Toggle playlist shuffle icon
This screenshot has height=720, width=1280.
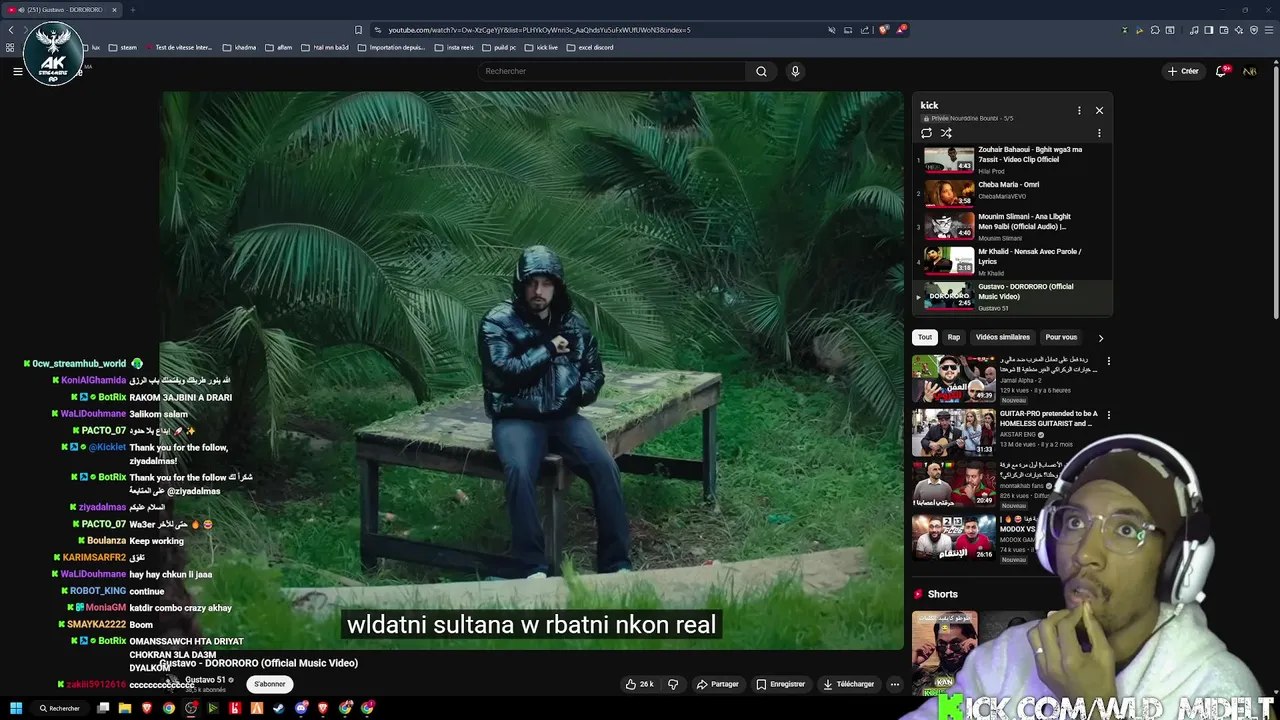tap(946, 133)
